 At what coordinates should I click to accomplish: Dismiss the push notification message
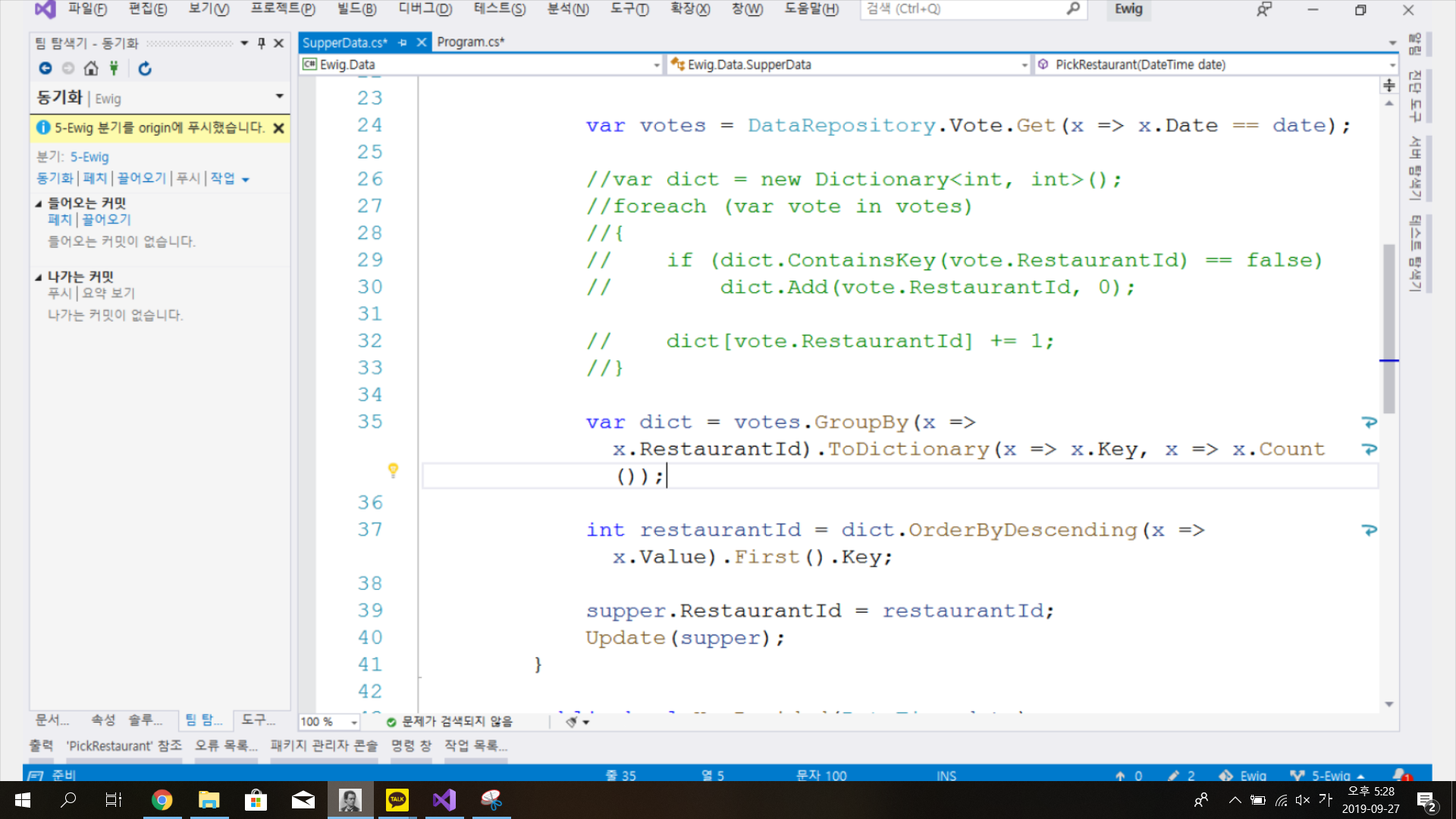click(279, 128)
